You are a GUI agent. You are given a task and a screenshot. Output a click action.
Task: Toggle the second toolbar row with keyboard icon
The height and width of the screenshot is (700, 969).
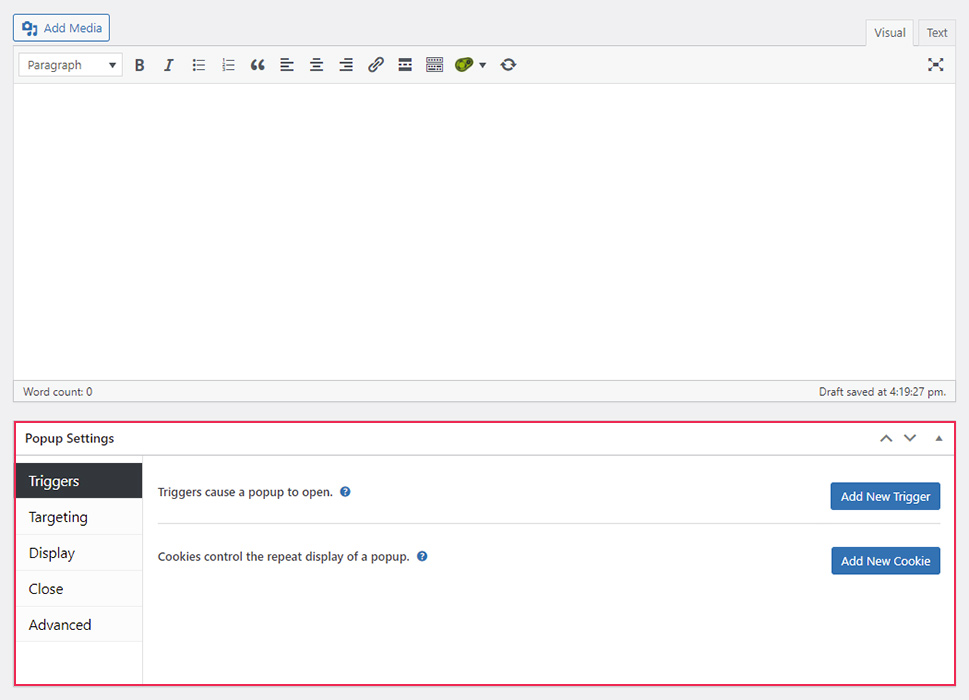tap(434, 64)
